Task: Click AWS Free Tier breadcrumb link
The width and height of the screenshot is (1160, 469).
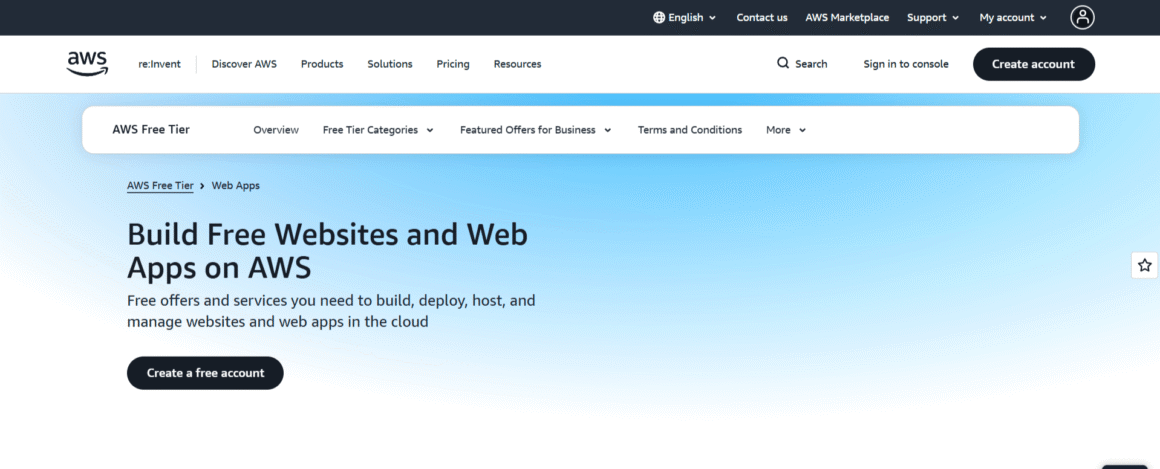Action: click(x=160, y=186)
